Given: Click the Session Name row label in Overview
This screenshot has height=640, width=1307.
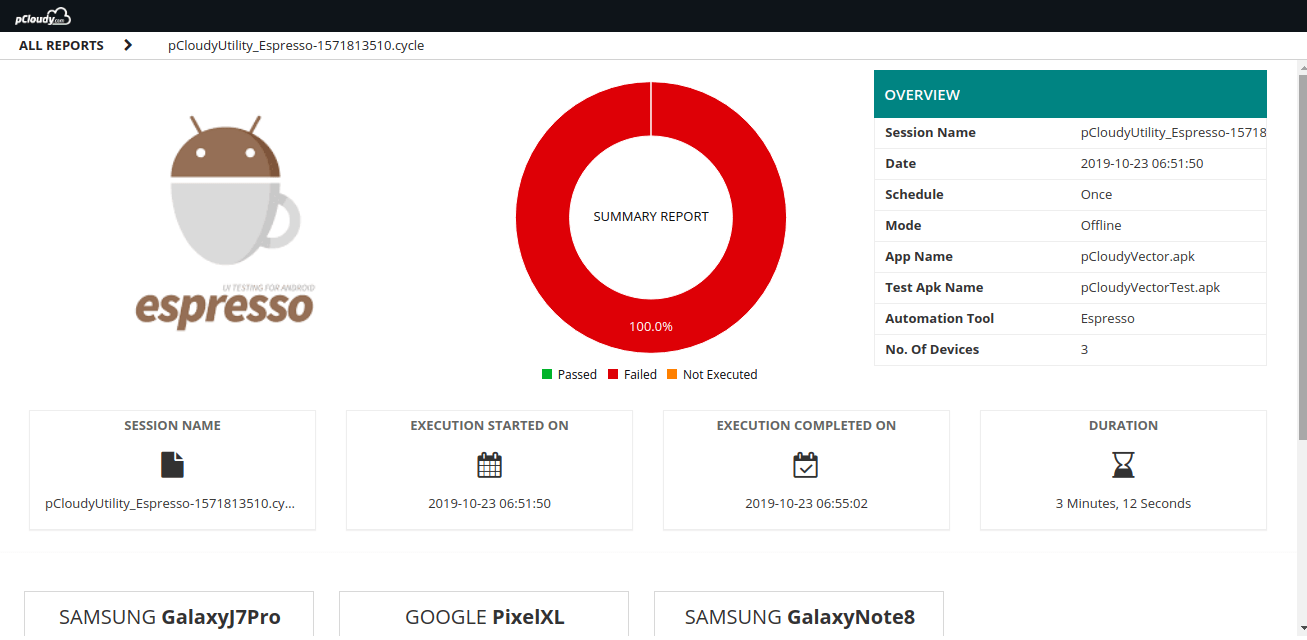Looking at the screenshot, I should click(x=930, y=133).
